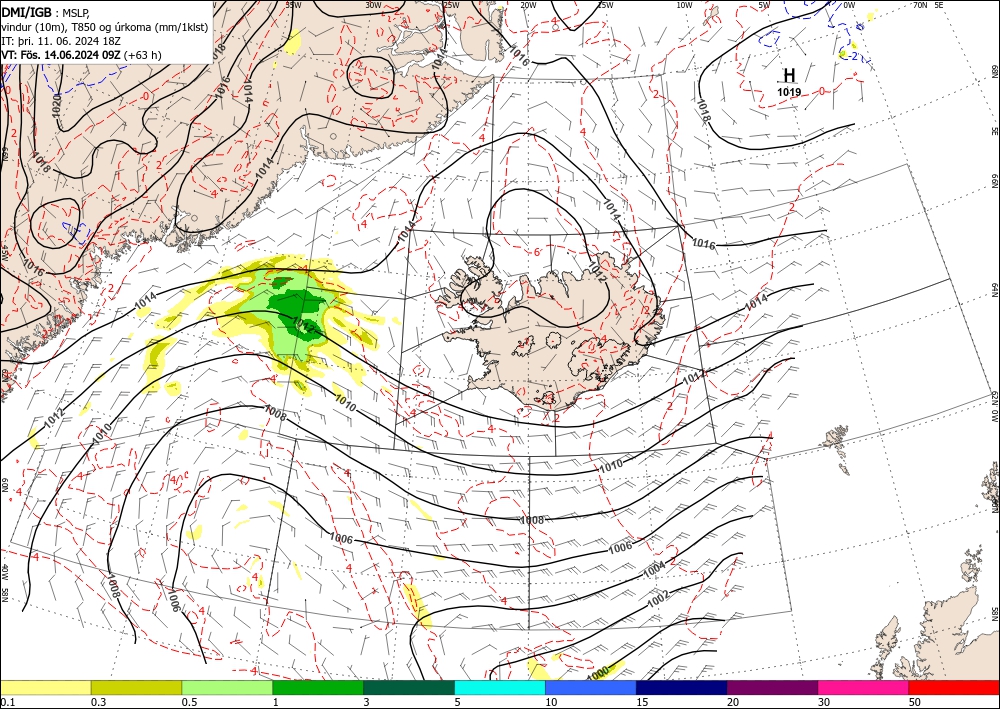Image resolution: width=1000 pixels, height=709 pixels.
Task: Select the purple 20–30 legend swatch
Action: click(772, 687)
